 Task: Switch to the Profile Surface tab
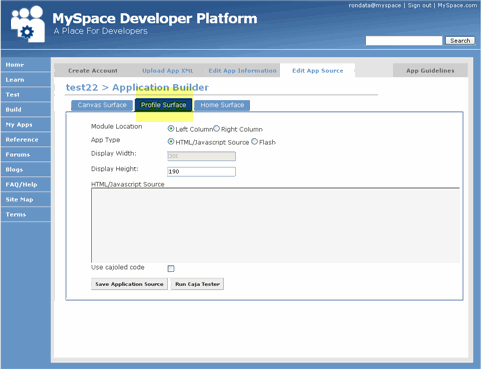(x=163, y=105)
